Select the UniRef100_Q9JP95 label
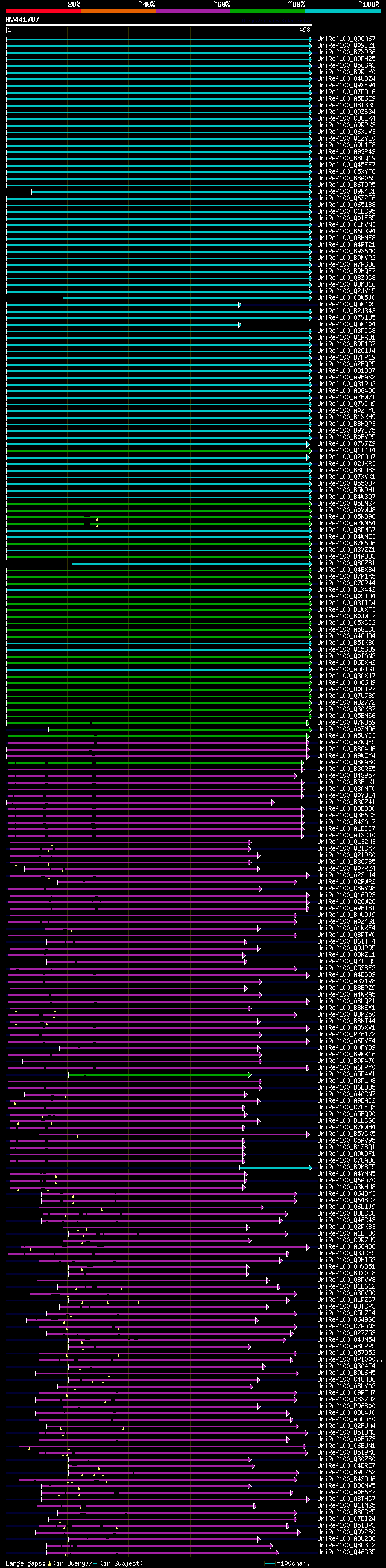 click(x=346, y=949)
